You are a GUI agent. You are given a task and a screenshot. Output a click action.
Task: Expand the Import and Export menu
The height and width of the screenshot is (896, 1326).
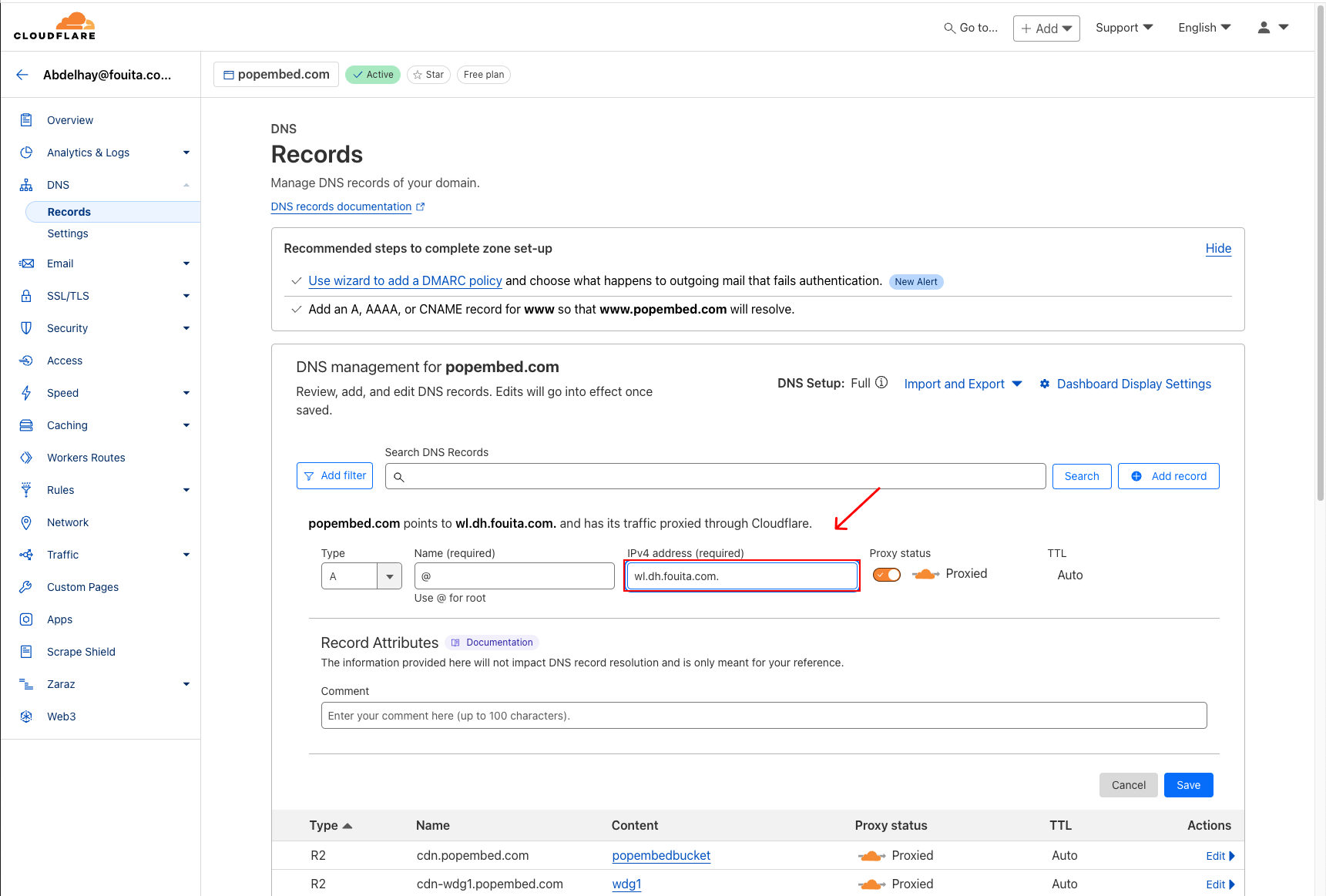pos(963,384)
